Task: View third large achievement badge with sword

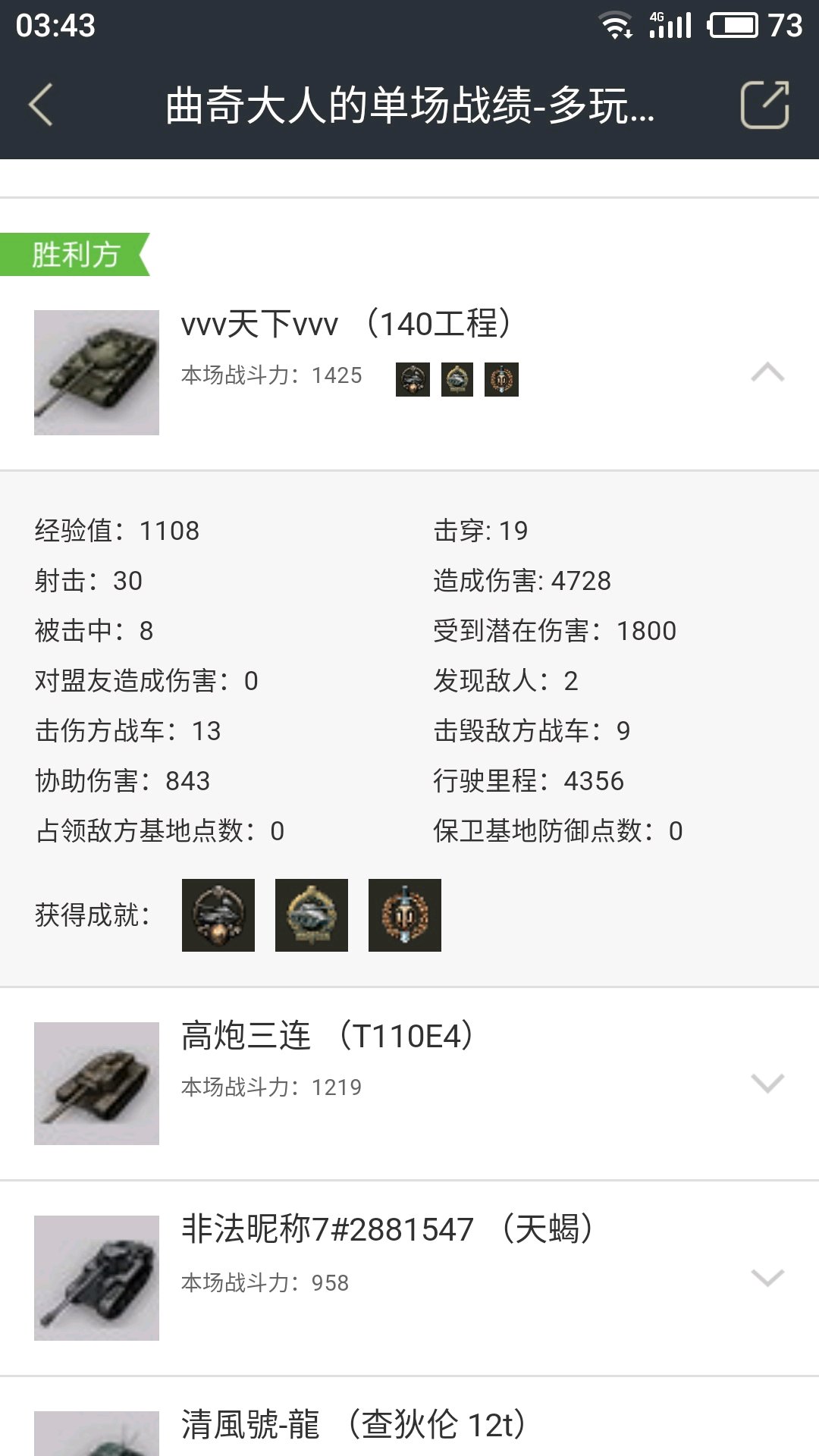Action: [x=405, y=915]
